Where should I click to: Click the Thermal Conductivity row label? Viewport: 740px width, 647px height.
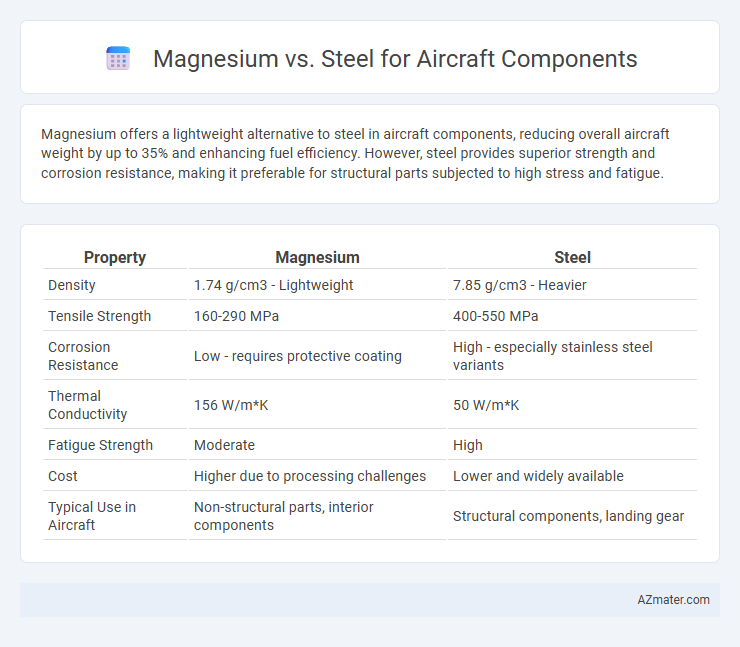pyautogui.click(x=87, y=405)
